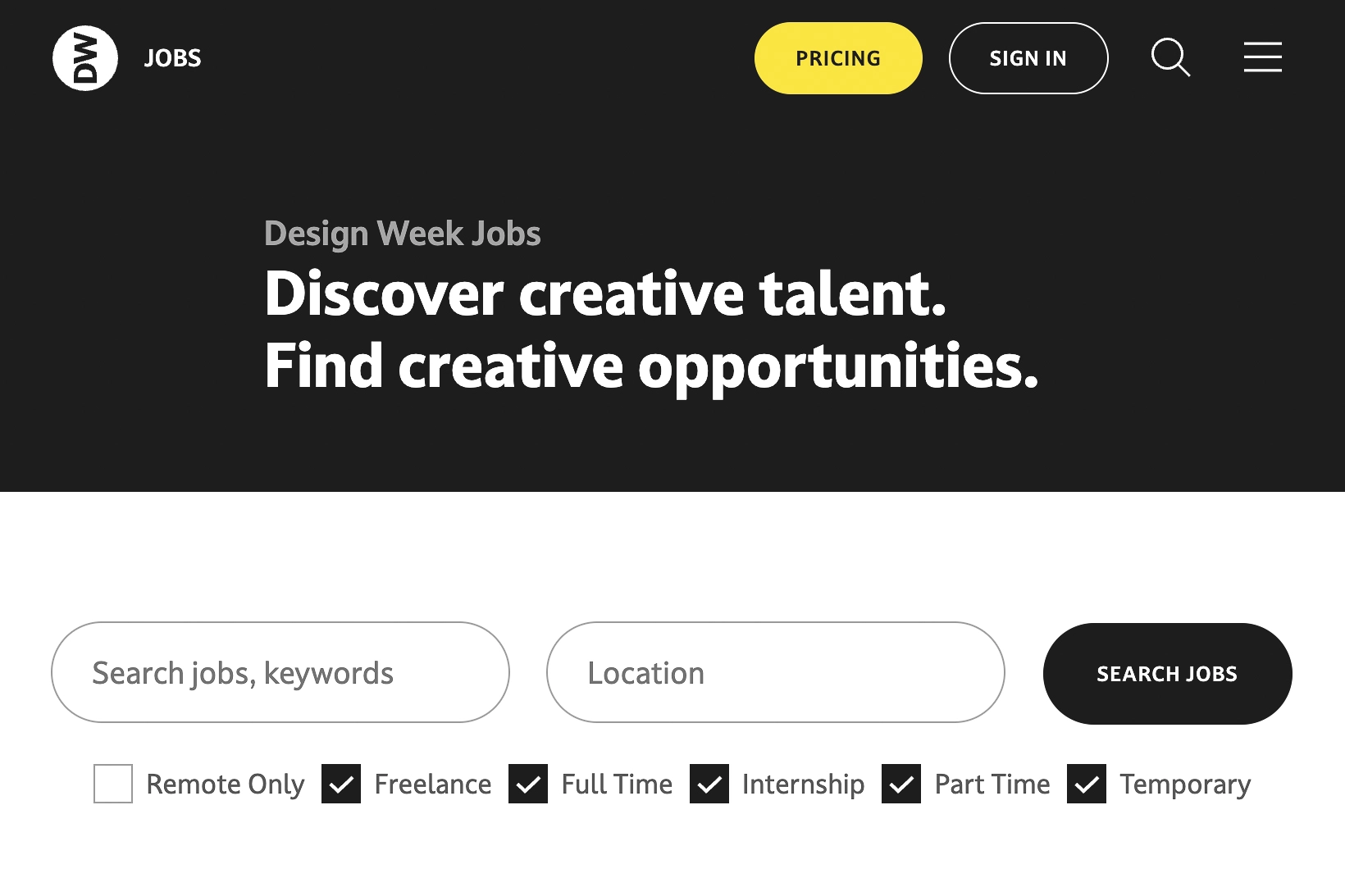Focus the Search jobs, keywords field
Viewport: 1345px width, 896px height.
[x=279, y=672]
